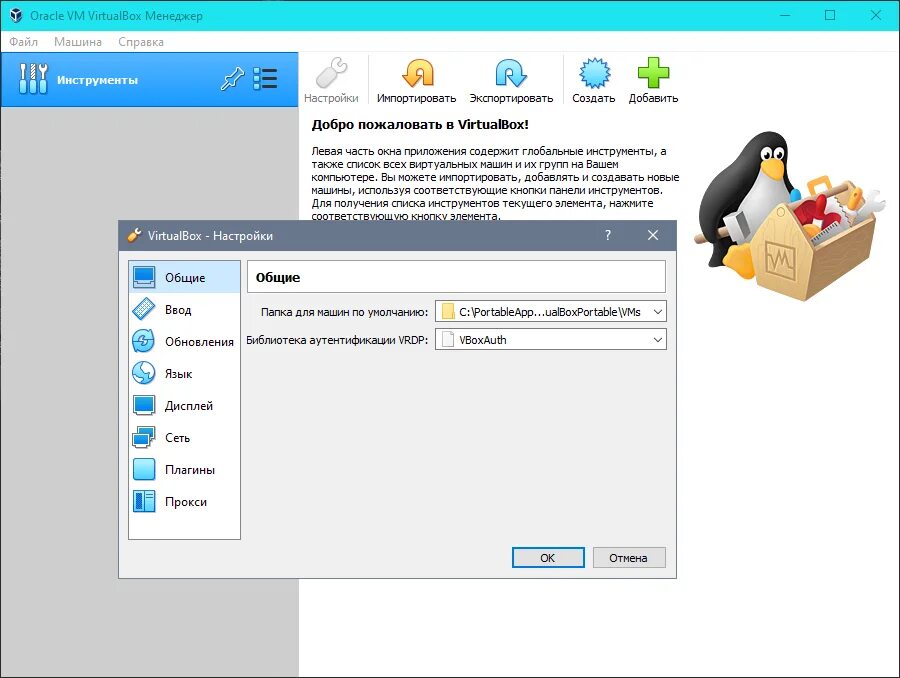Close the VirtualBox Manager main window
The width and height of the screenshot is (900, 678).
875,16
